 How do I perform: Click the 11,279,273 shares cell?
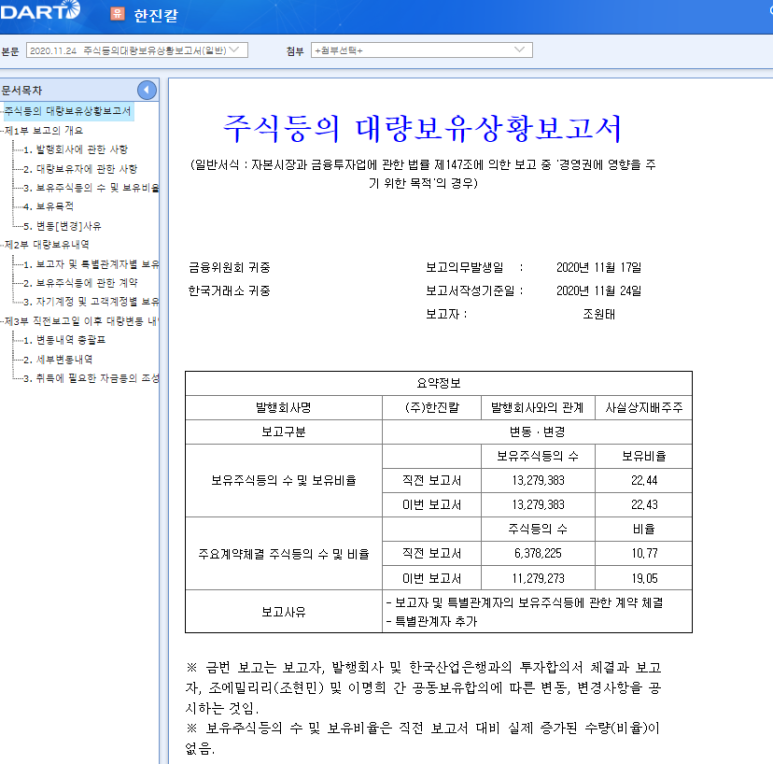tap(538, 578)
